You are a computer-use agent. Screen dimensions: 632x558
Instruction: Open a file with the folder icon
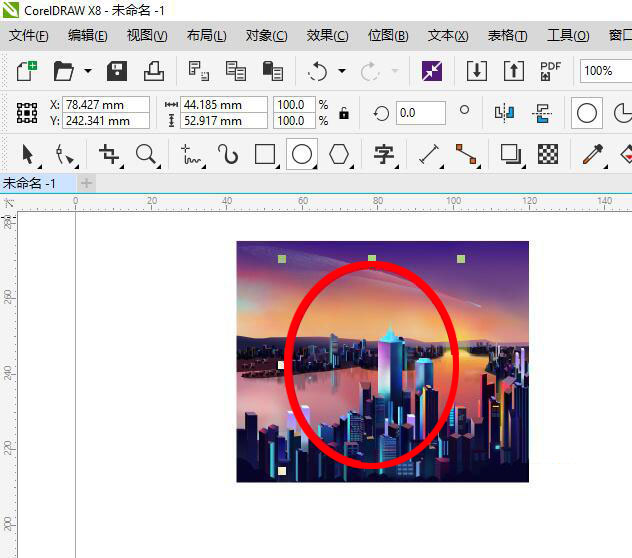click(x=64, y=71)
